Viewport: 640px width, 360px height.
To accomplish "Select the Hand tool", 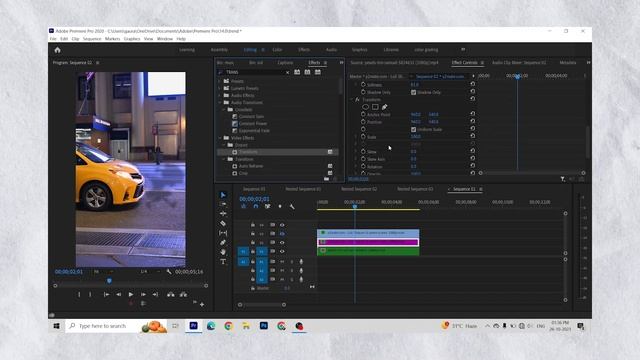I will point(223,252).
